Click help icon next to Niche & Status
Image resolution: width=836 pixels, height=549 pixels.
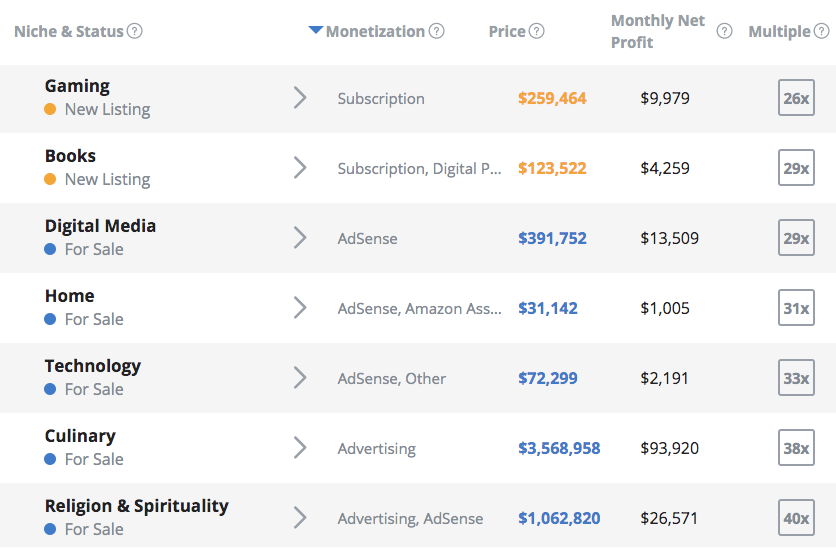(135, 31)
